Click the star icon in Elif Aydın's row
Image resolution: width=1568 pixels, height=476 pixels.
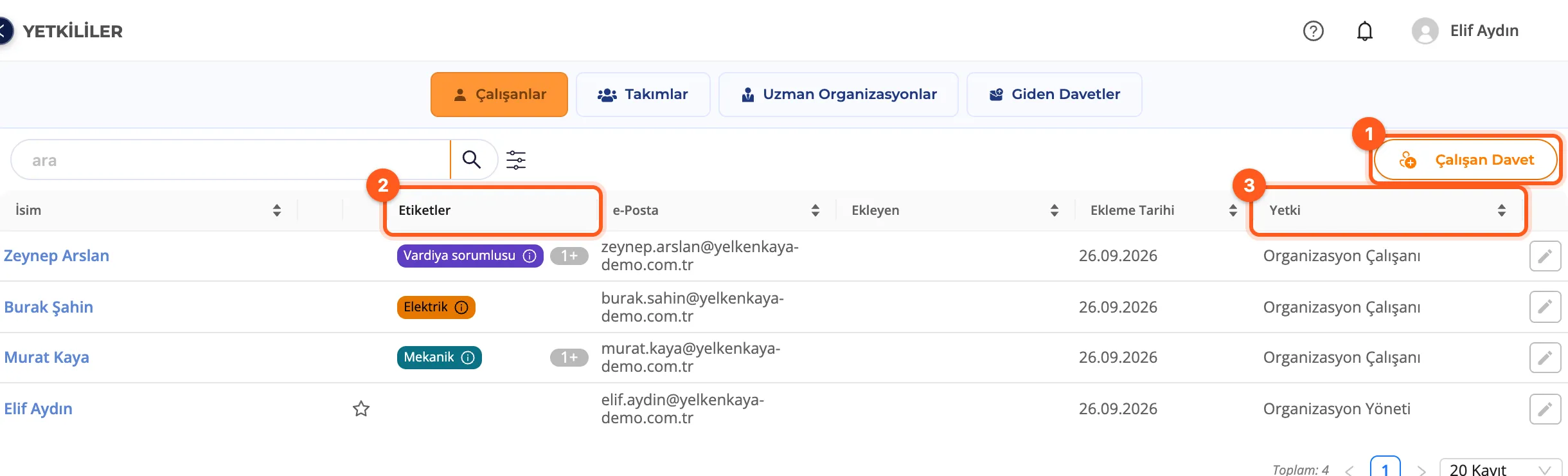(x=361, y=408)
